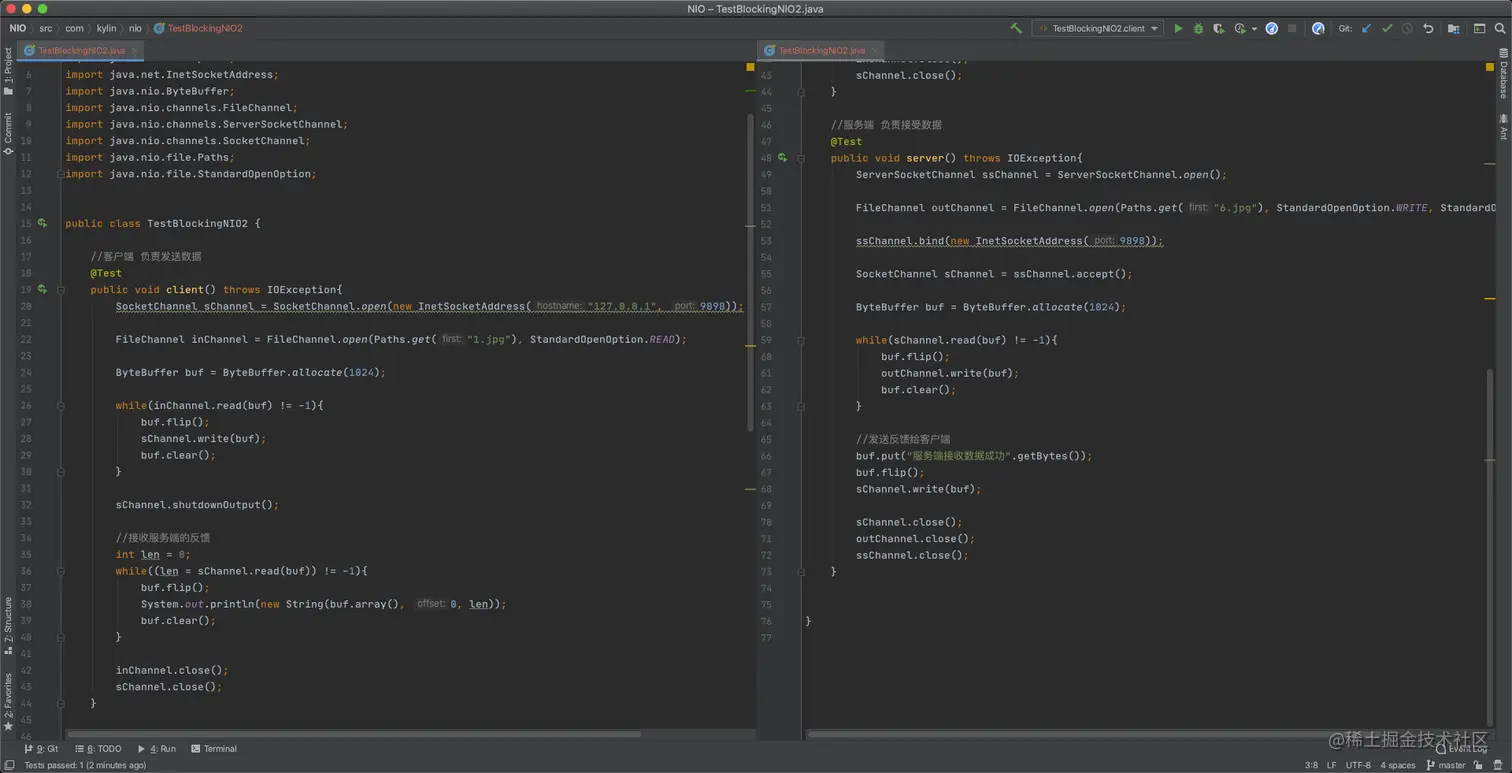This screenshot has width=1512, height=773.
Task: Close the right TestBlockingNIO2.java editor tab
Action: pyautogui.click(x=875, y=50)
